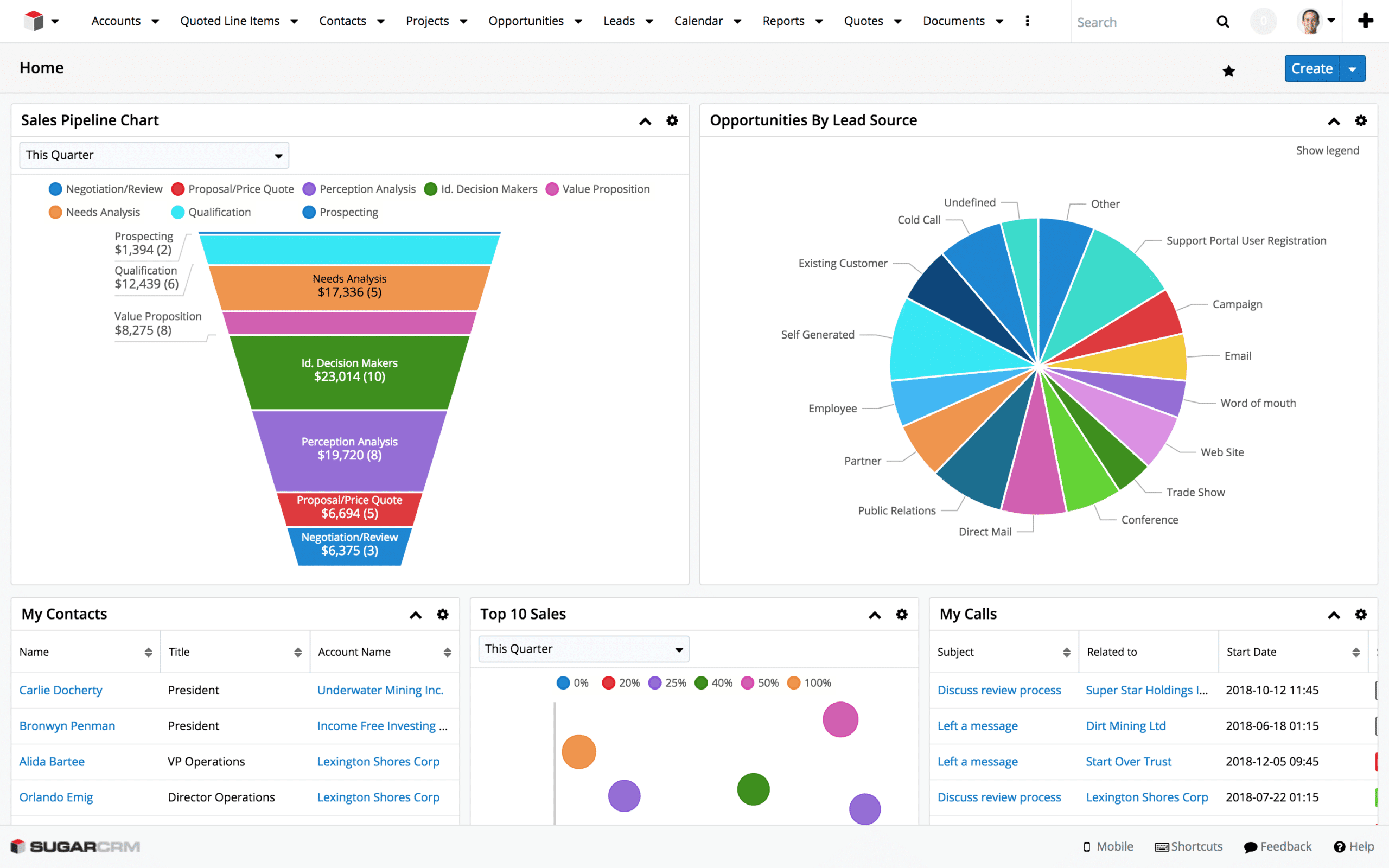Image resolution: width=1389 pixels, height=868 pixels.
Task: Click the Carlie Docherty contact link
Action: (x=61, y=689)
